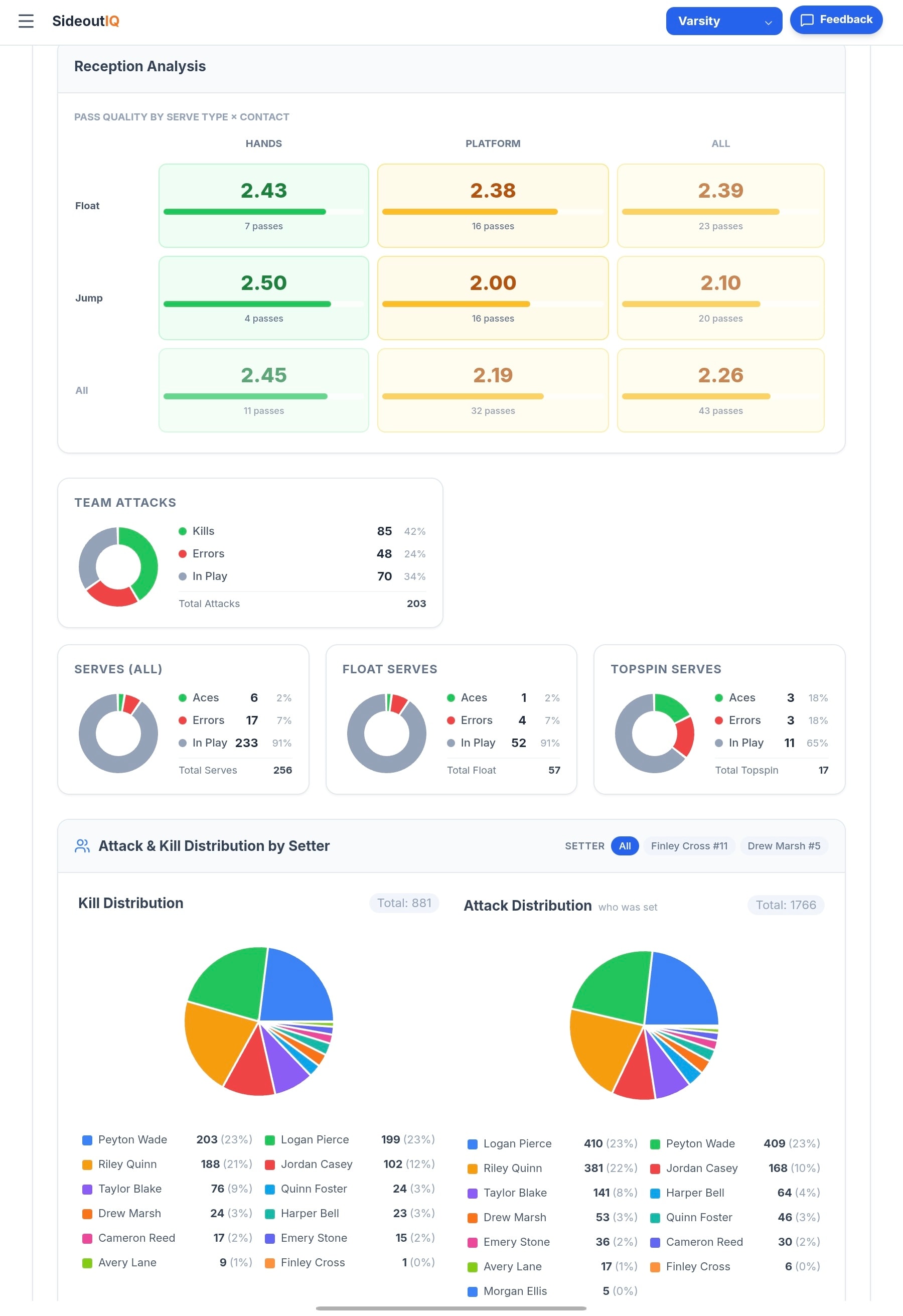
Task: Click the HANDS column header
Action: tap(263, 144)
